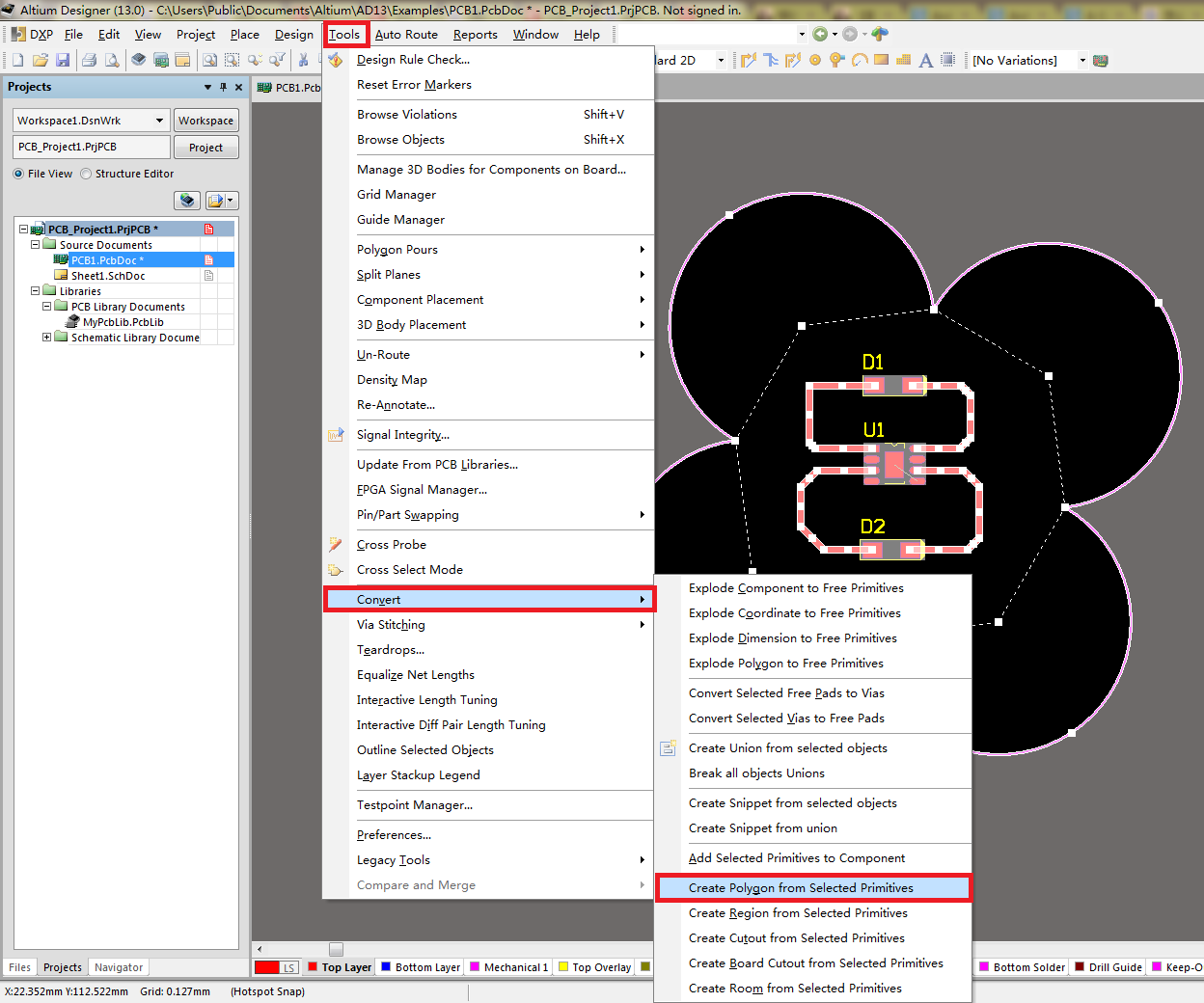The height and width of the screenshot is (1003, 1204).
Task: Click the Zoom Area dashed-rectangle icon
Action: (x=231, y=60)
